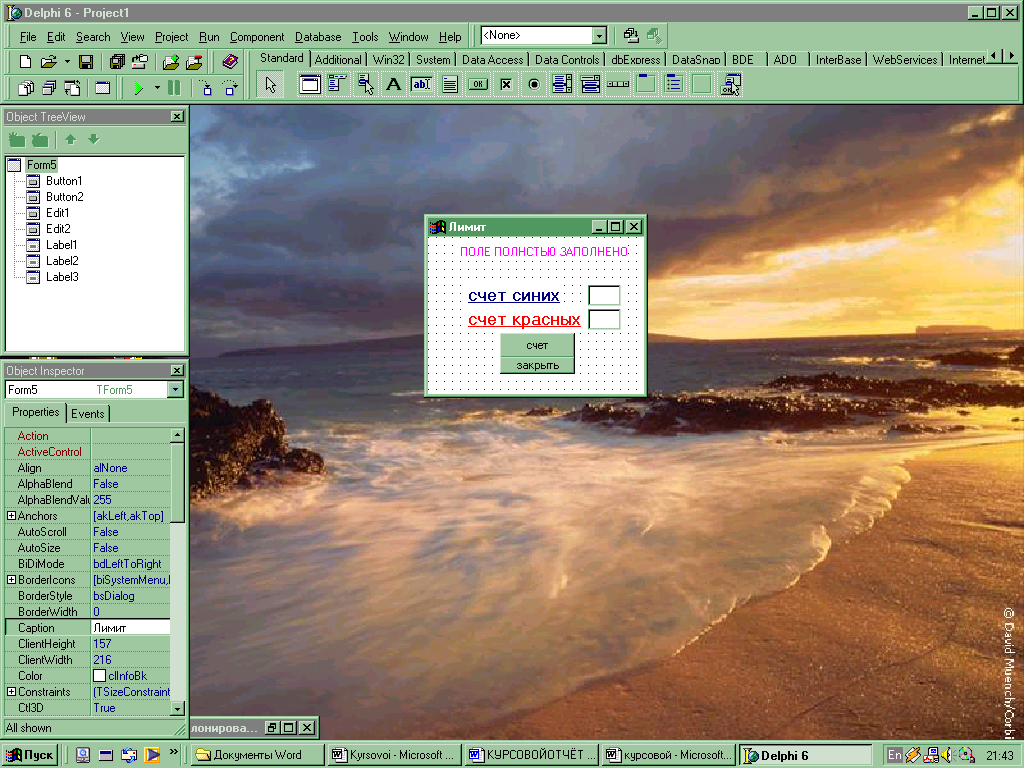Open the Component menu

tap(257, 37)
